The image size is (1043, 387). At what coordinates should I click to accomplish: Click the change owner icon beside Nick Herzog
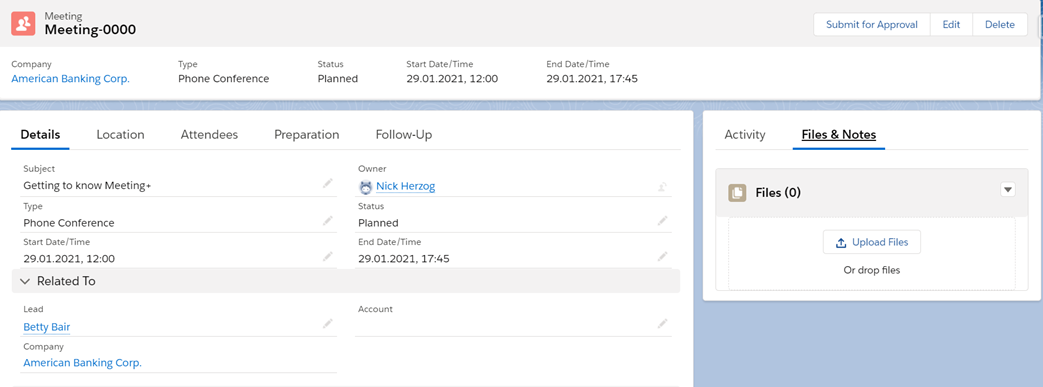pyautogui.click(x=663, y=187)
